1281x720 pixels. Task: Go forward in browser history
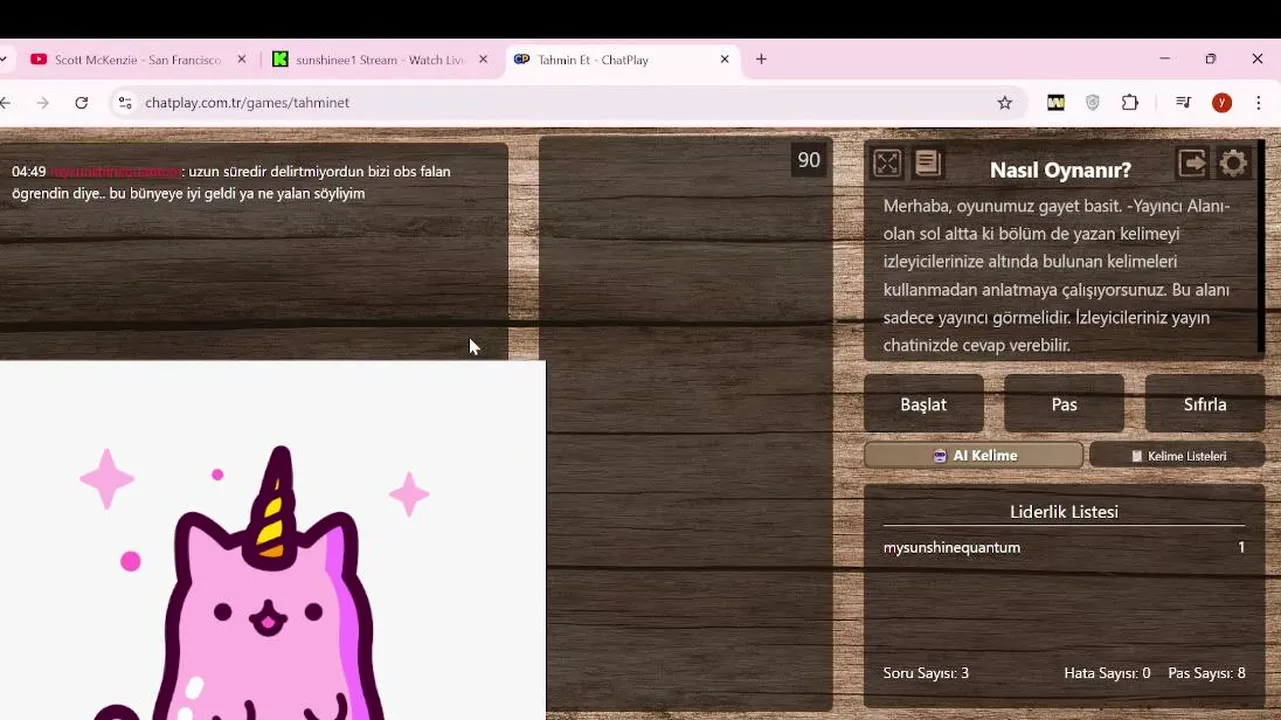[42, 102]
